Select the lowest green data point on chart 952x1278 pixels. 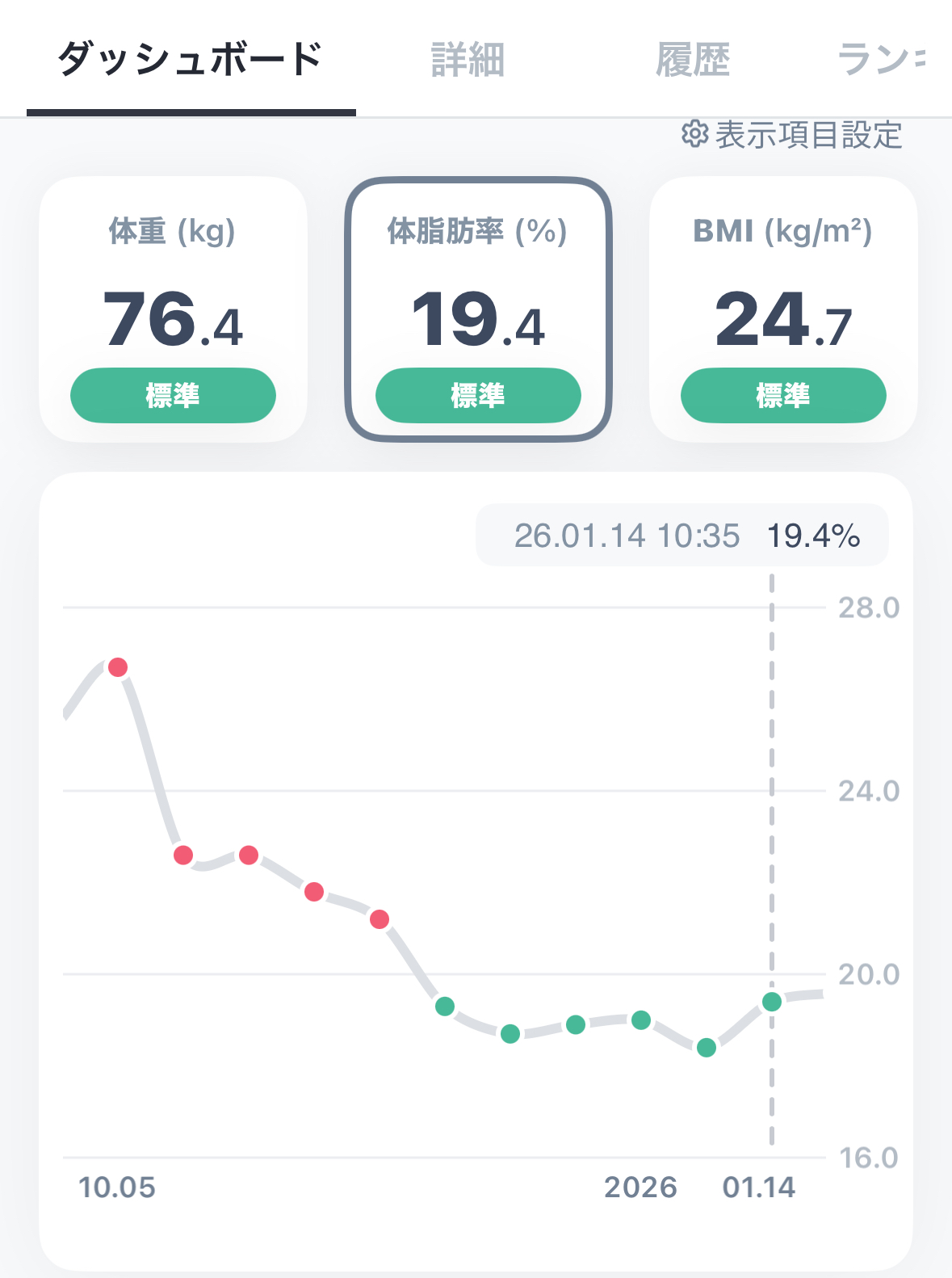(x=707, y=1048)
